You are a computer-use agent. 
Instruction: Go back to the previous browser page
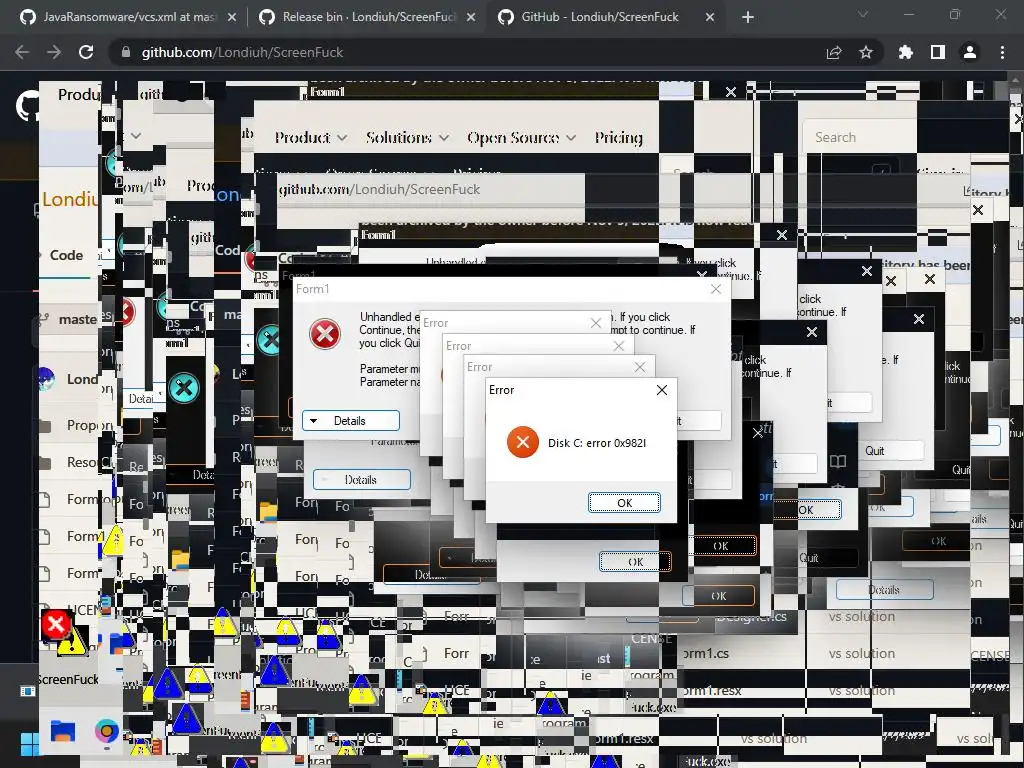click(22, 52)
